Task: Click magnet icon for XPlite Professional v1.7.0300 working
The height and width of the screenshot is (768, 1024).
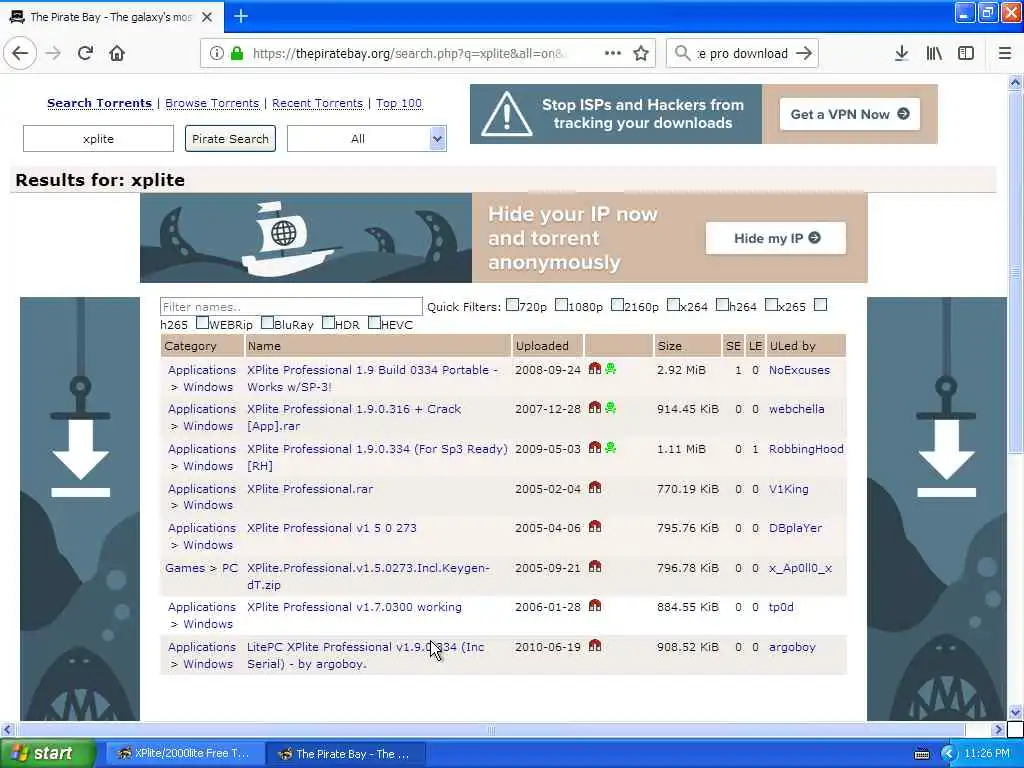Action: (594, 606)
